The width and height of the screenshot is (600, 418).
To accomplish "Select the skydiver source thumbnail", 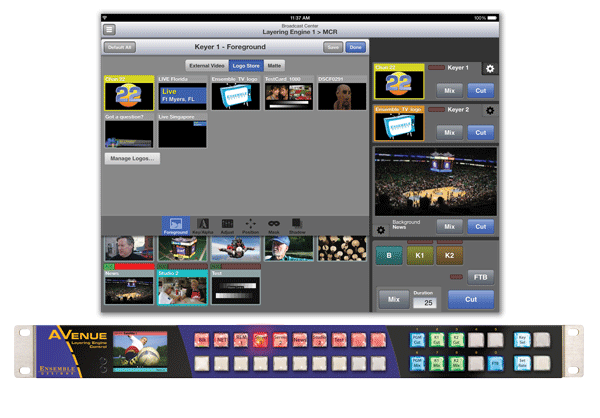I will click(236, 248).
